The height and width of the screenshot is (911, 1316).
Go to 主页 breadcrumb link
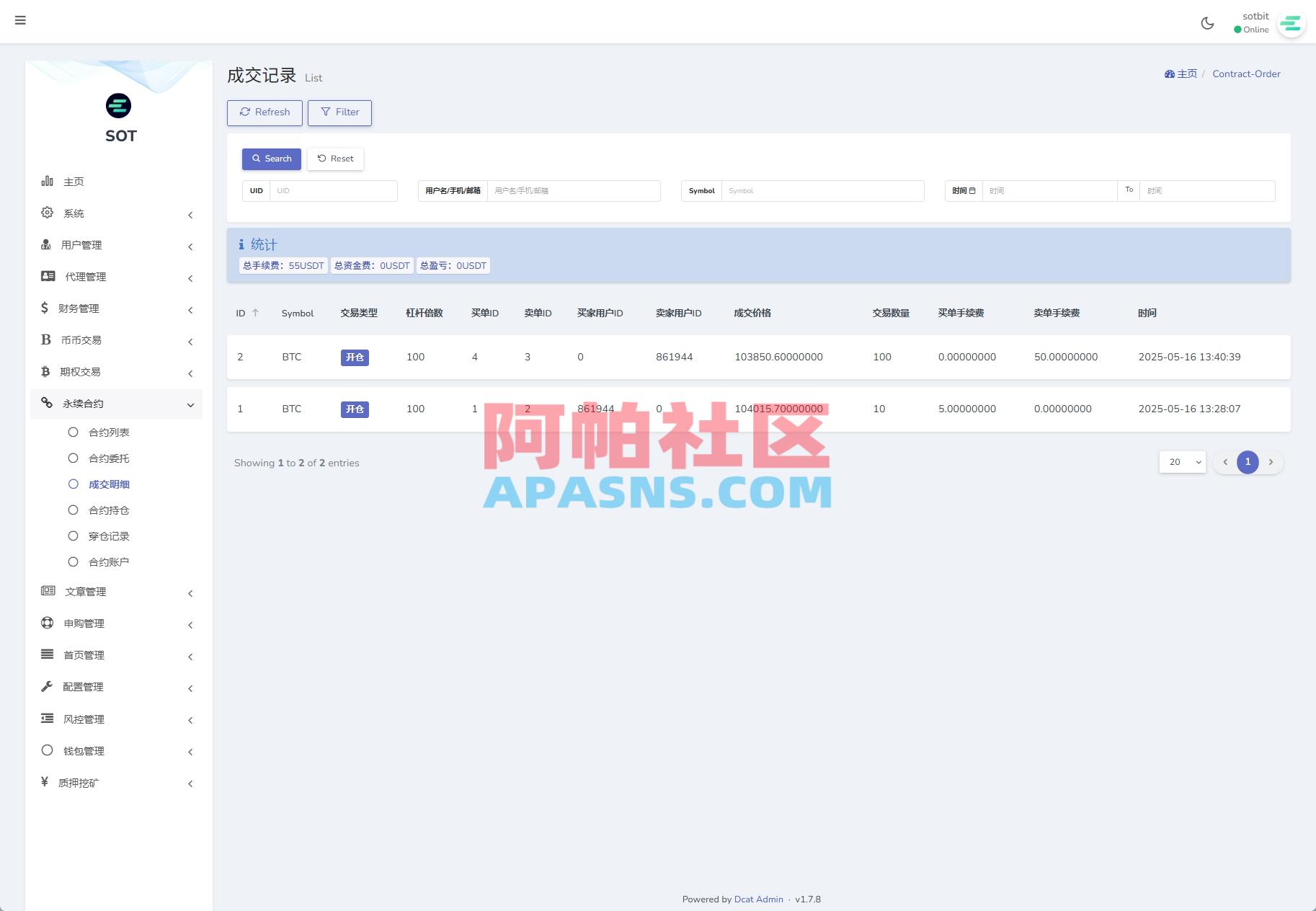pyautogui.click(x=1181, y=74)
